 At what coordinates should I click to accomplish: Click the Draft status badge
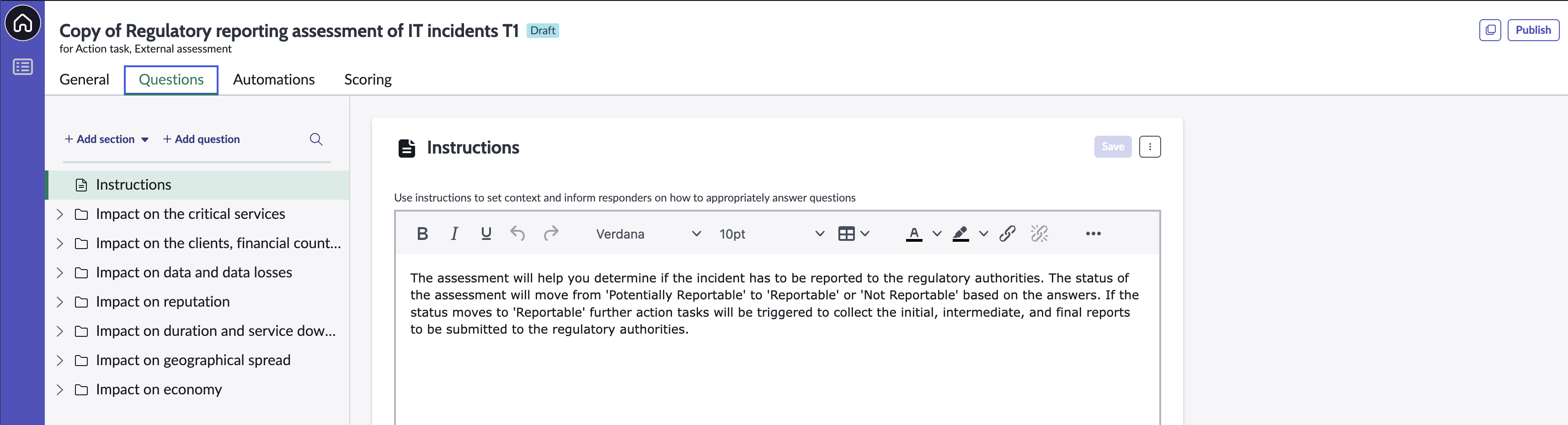point(542,31)
